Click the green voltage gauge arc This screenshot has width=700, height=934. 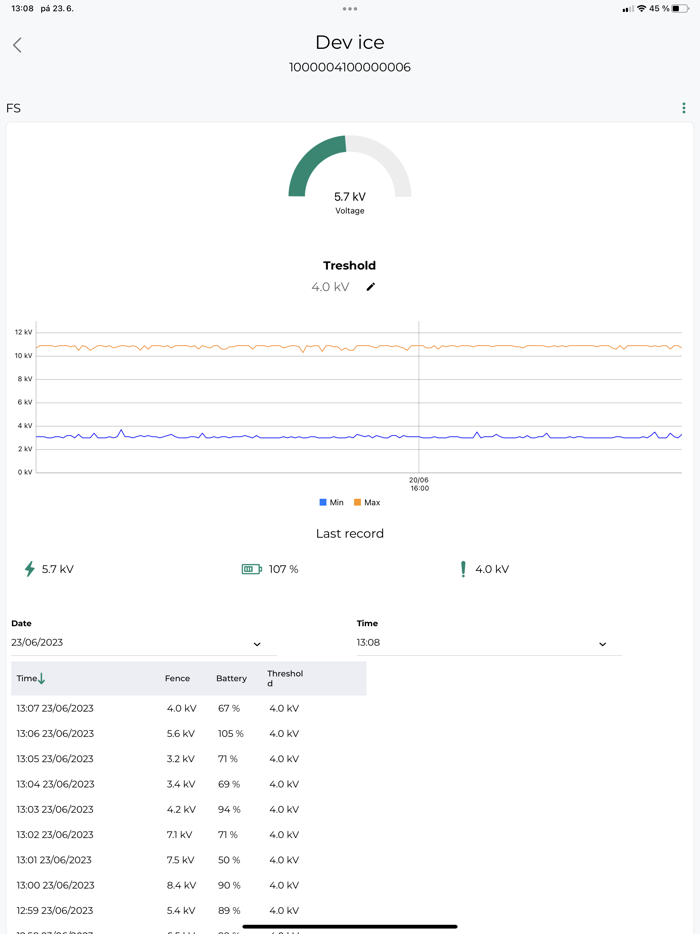click(316, 164)
